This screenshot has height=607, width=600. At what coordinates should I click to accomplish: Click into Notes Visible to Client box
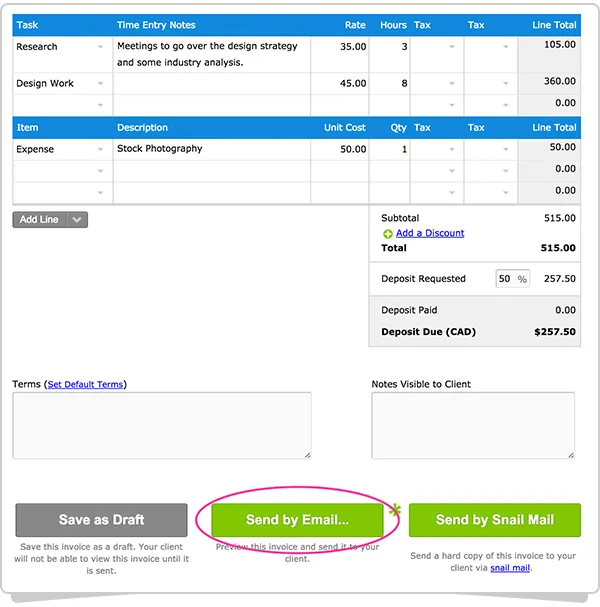click(472, 425)
